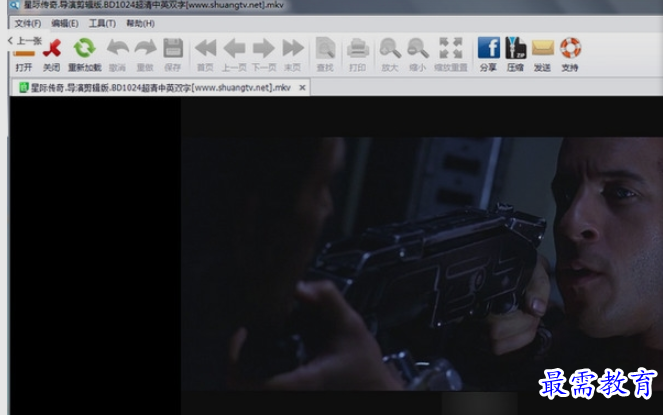Select the 星际传奇 mkv document tab
This screenshot has height=415, width=663.
[161, 88]
